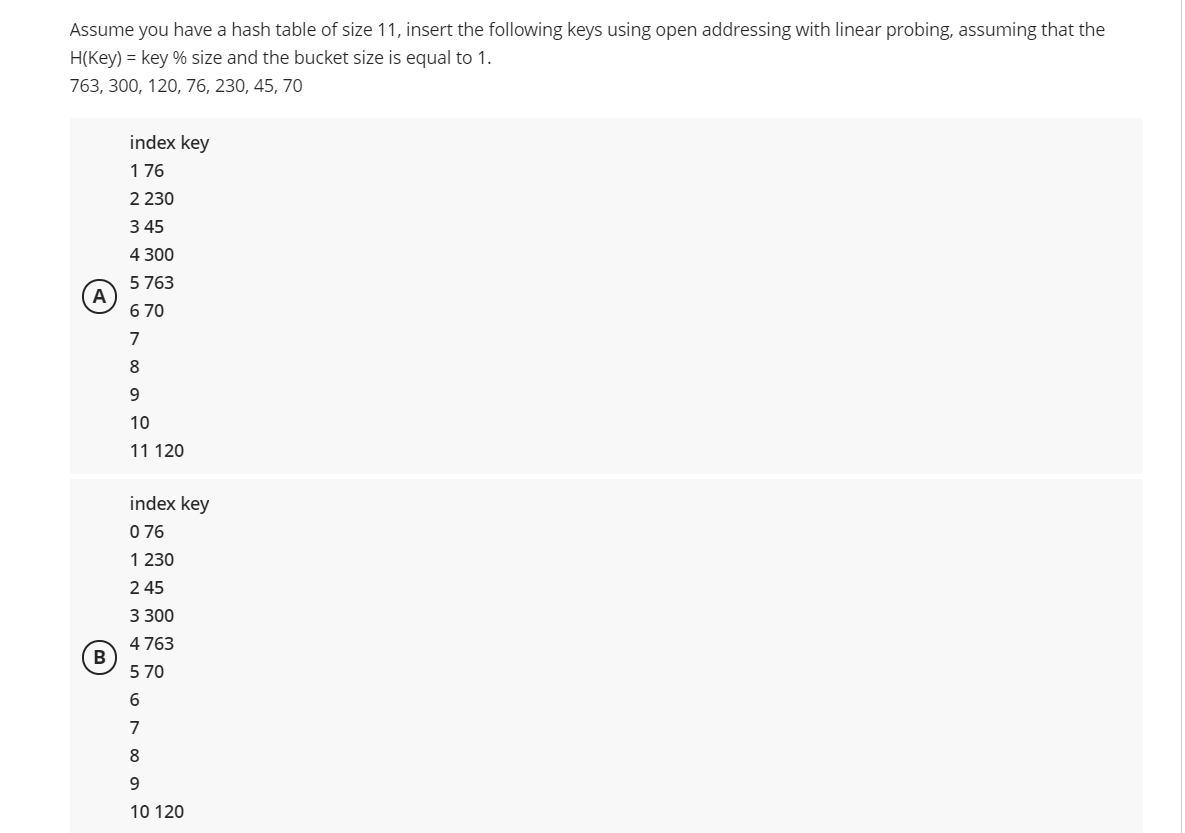Click the row showing '11 120' in option A
Viewport: 1185px width, 833px height.
pos(156,451)
